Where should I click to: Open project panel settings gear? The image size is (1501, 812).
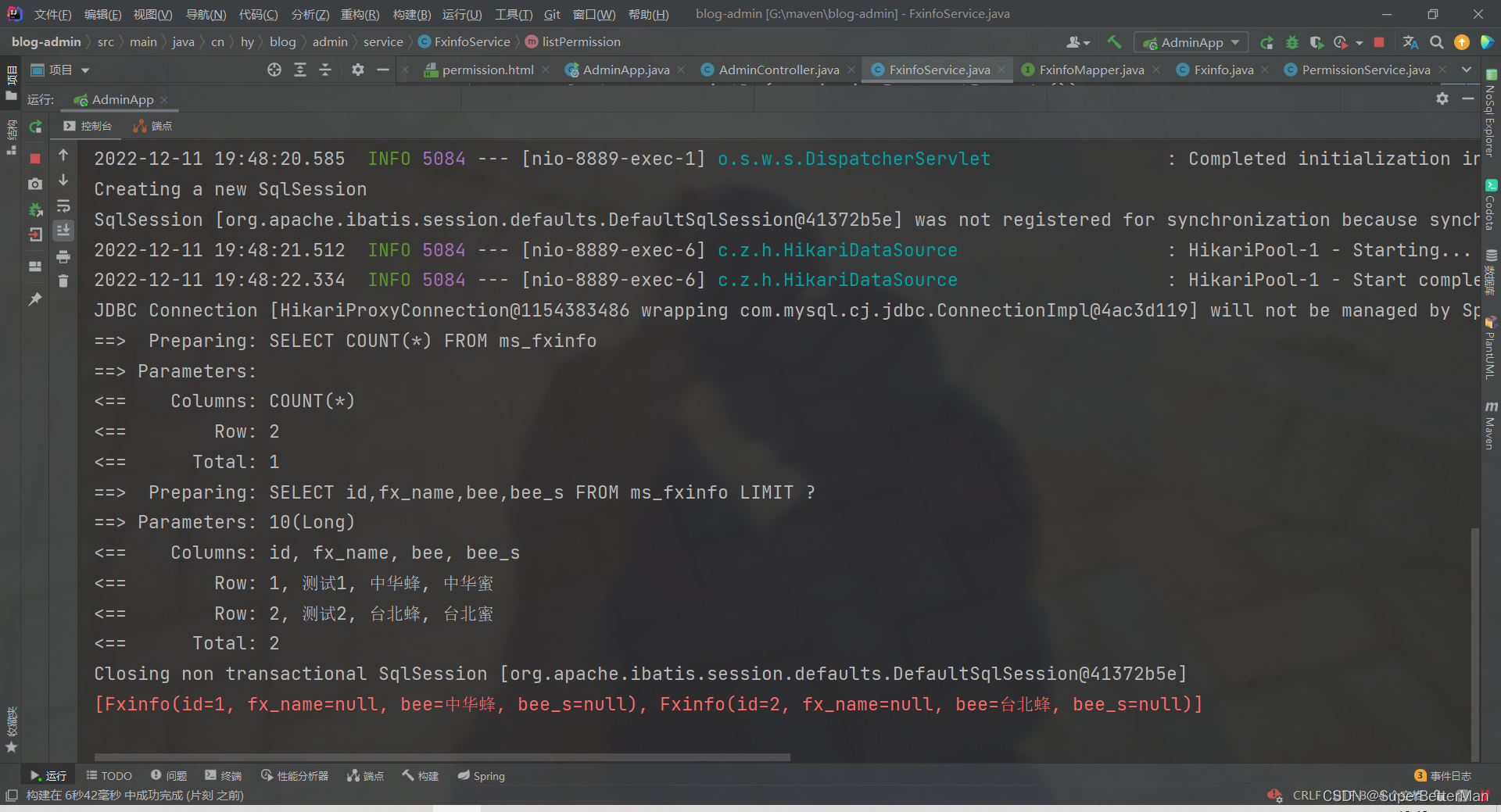[358, 70]
